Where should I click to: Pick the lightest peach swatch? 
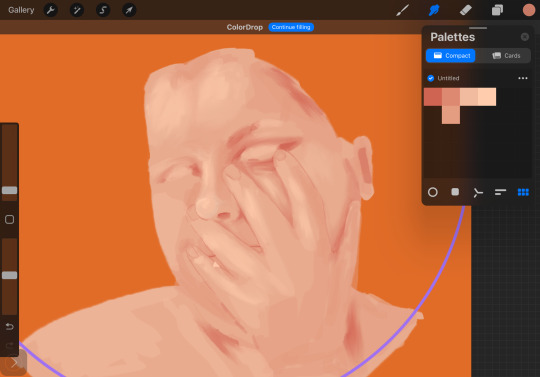(487, 97)
